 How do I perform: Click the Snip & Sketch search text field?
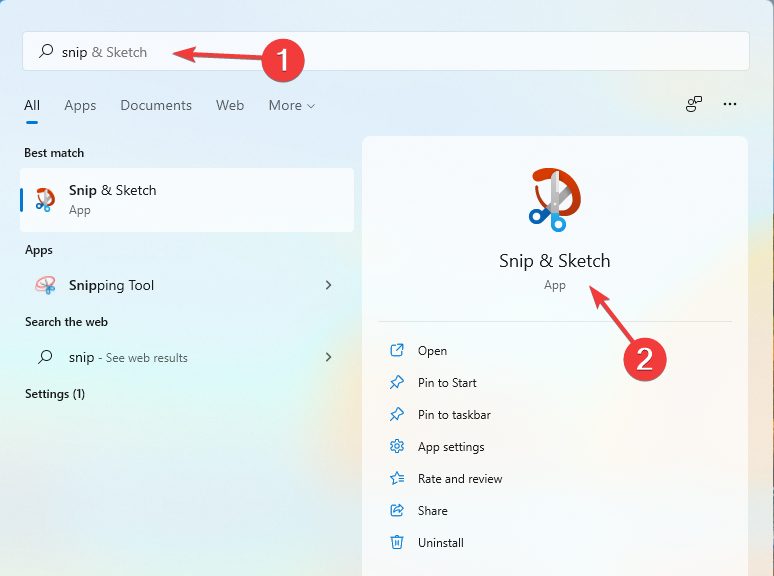click(x=400, y=52)
